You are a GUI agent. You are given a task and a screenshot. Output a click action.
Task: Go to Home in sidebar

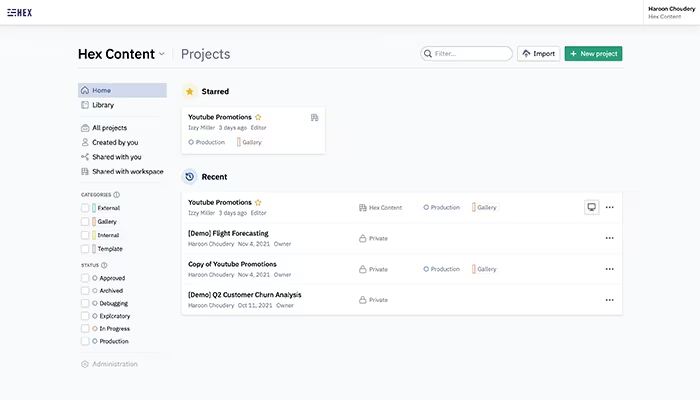coord(122,90)
